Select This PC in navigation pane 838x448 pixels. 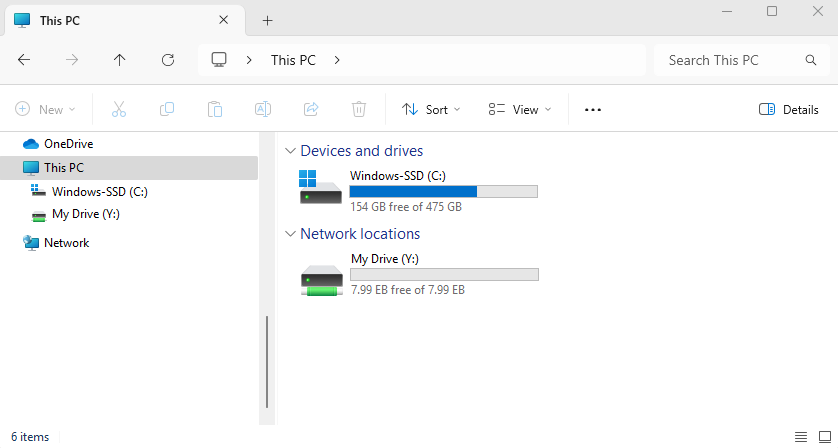click(129, 168)
